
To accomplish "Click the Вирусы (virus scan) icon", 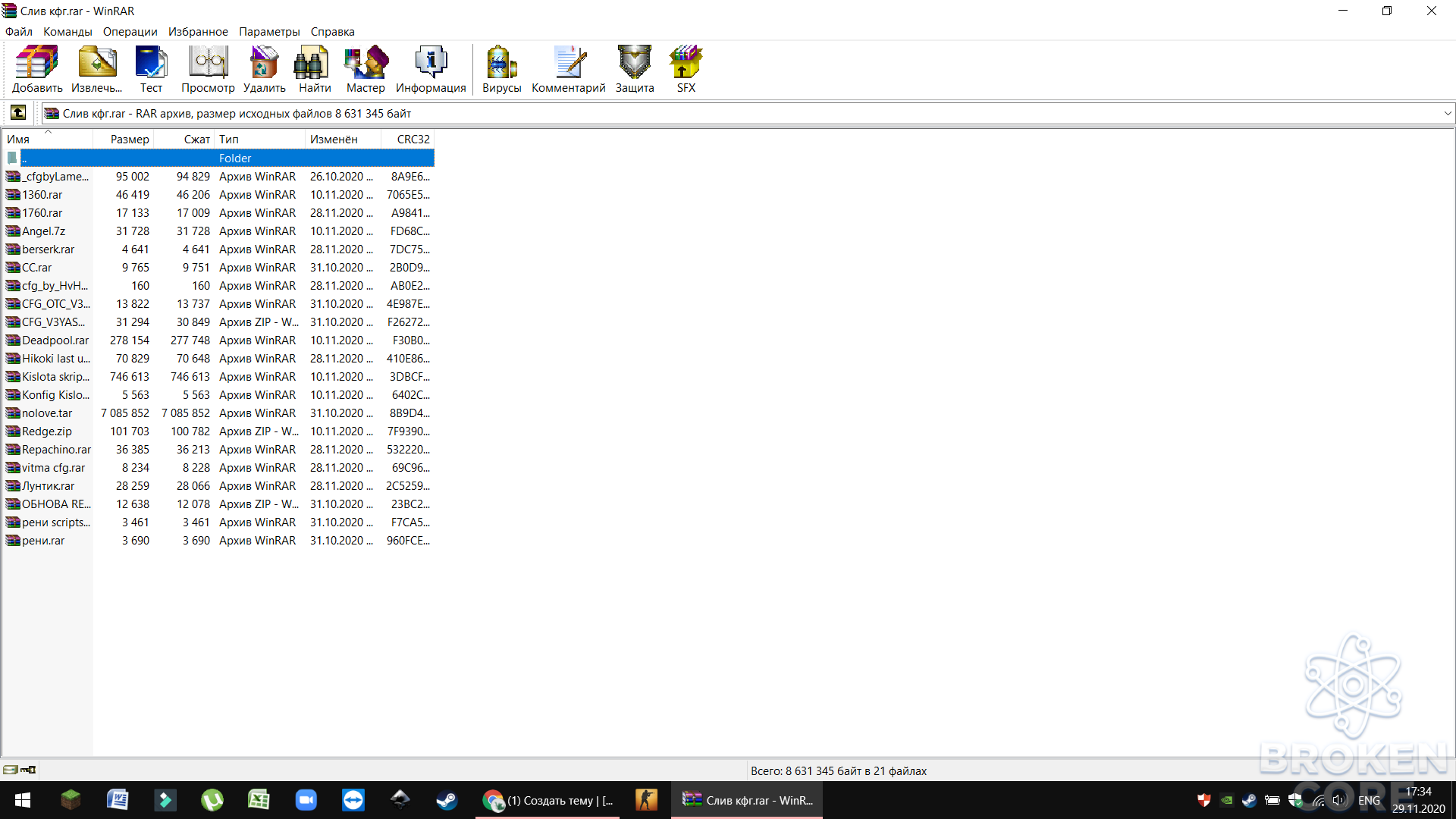I will click(x=501, y=69).
